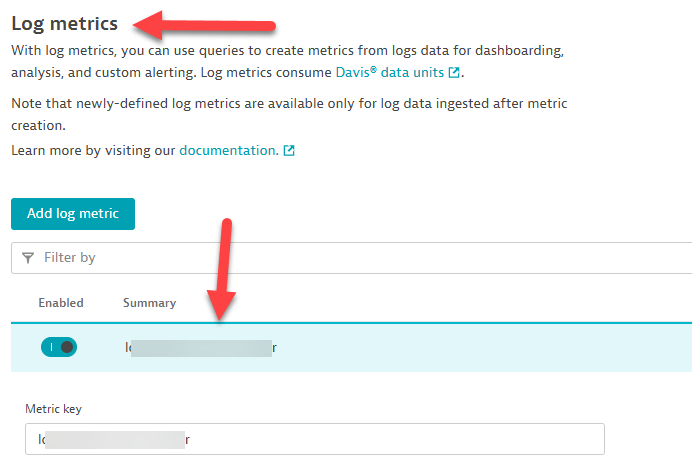Click the Log metrics page heading
The width and height of the screenshot is (692, 476).
coord(64,23)
